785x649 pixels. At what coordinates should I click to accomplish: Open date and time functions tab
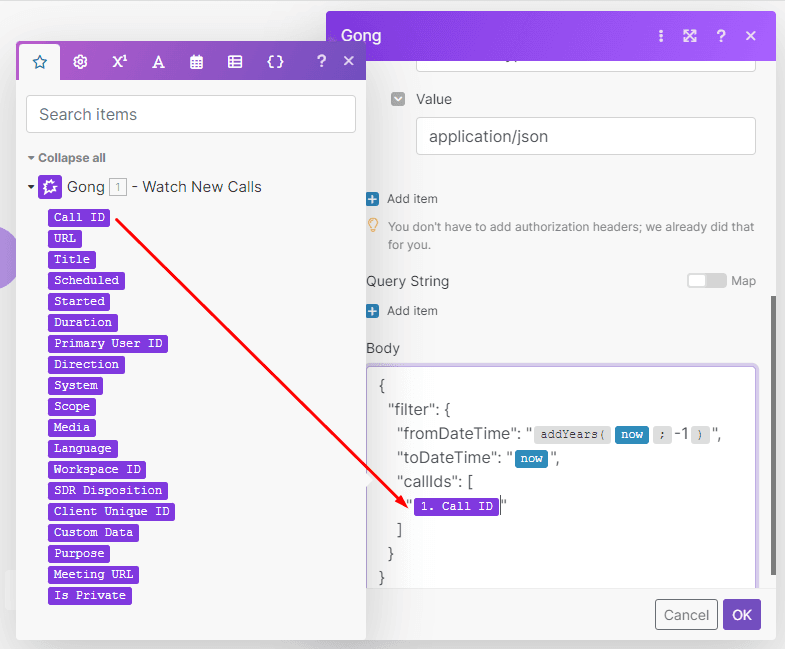[x=197, y=61]
